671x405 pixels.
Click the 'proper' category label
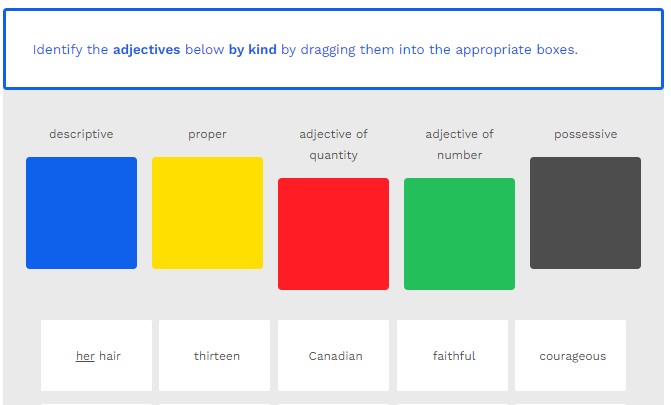(x=207, y=134)
